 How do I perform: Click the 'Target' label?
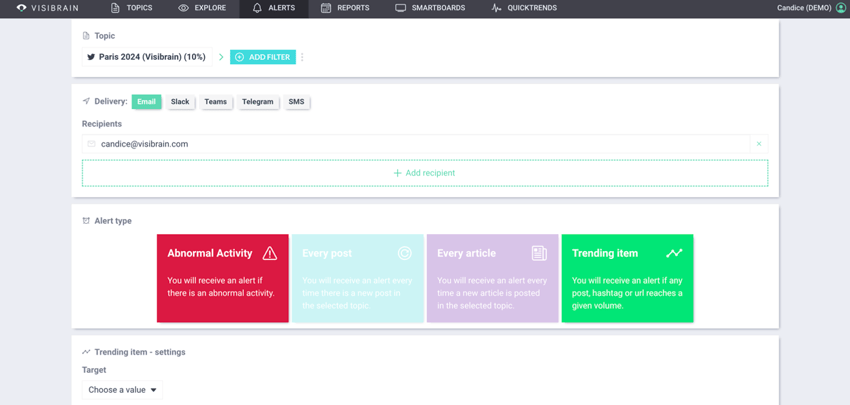pyautogui.click(x=94, y=370)
